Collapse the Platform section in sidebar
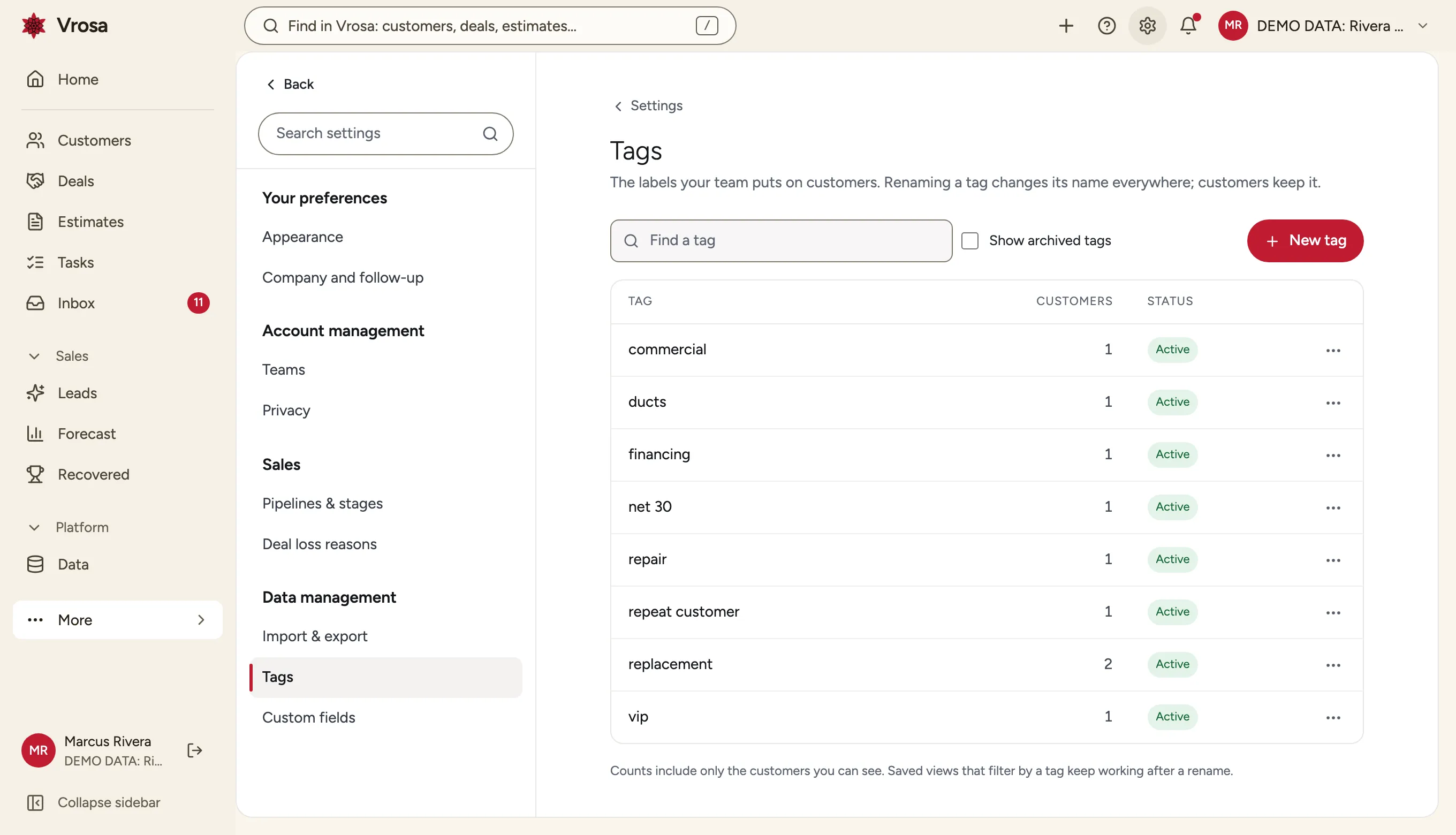Viewport: 1456px width, 835px height. [34, 528]
